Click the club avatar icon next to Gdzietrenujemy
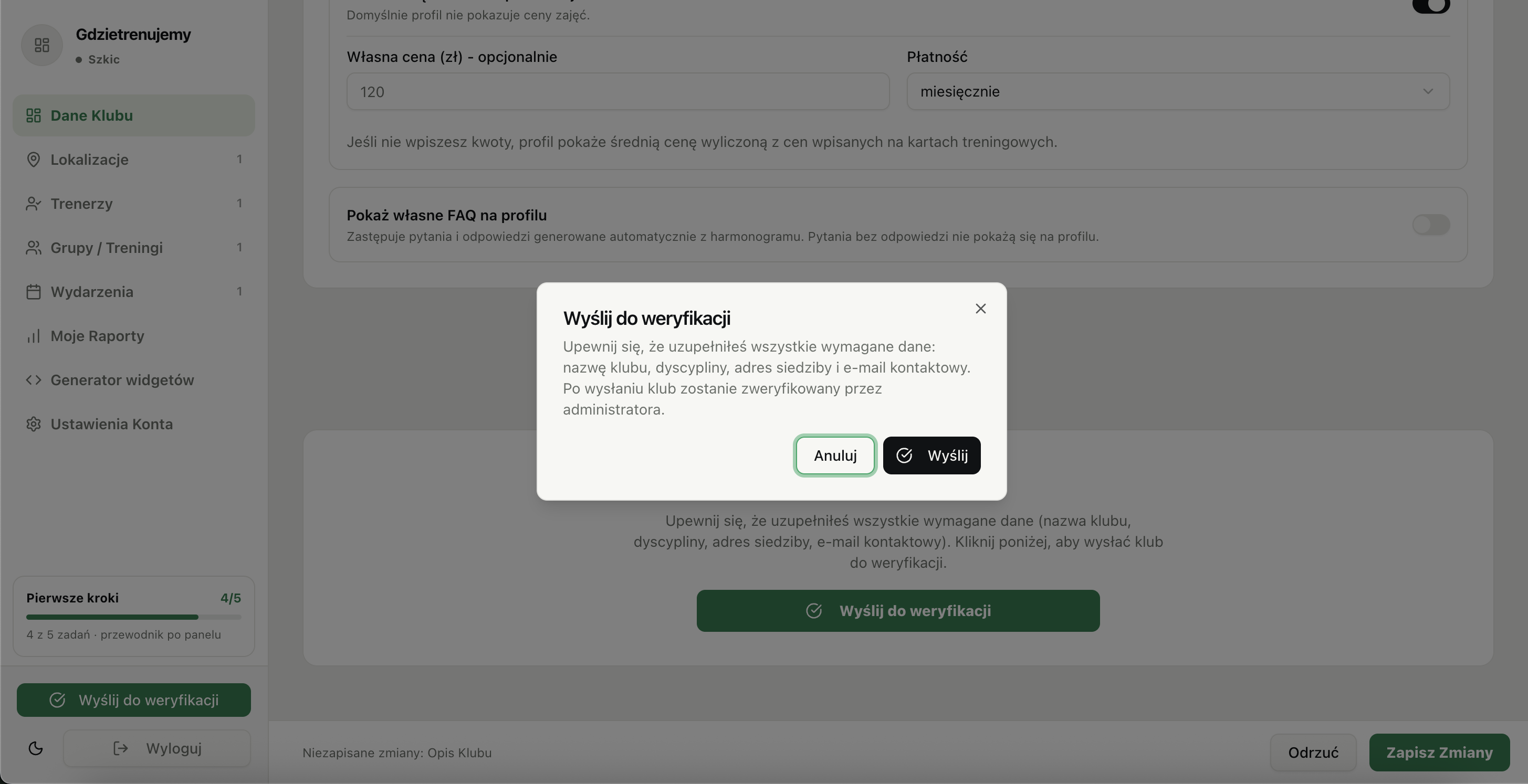The width and height of the screenshot is (1528, 784). tap(41, 45)
